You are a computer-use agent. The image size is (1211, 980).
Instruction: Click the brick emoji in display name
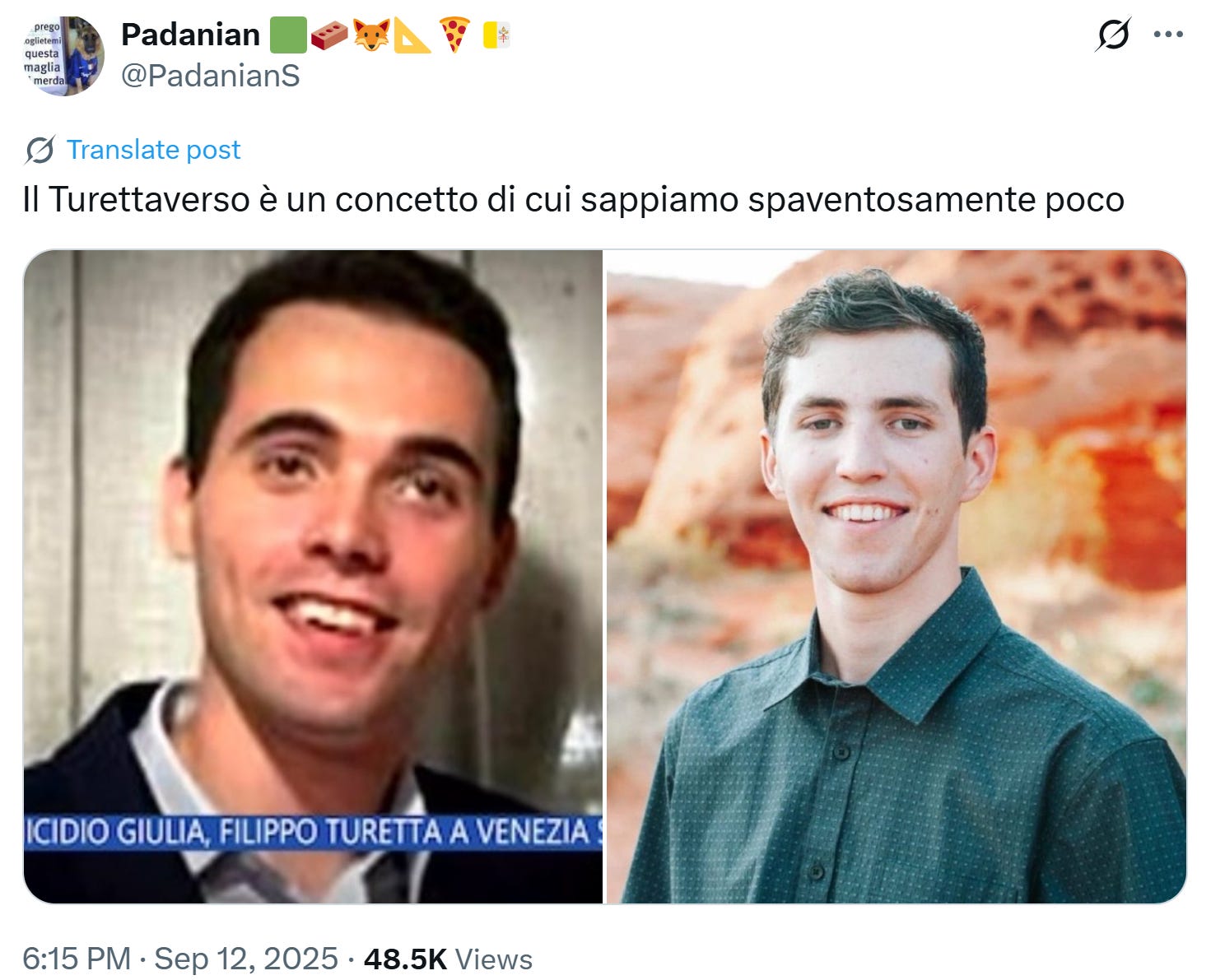pyautogui.click(x=329, y=35)
